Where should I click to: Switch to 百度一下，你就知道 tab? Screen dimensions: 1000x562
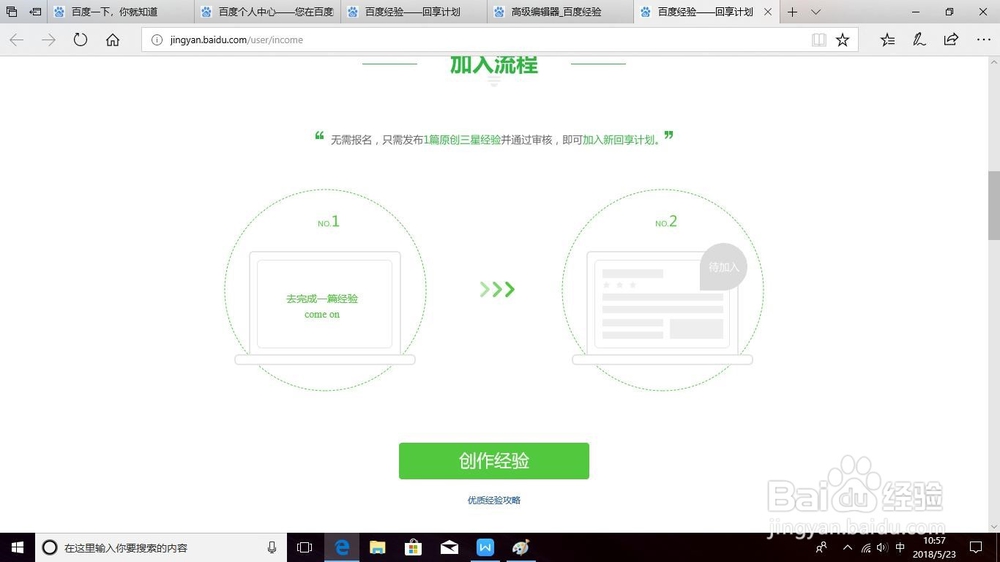(x=121, y=11)
